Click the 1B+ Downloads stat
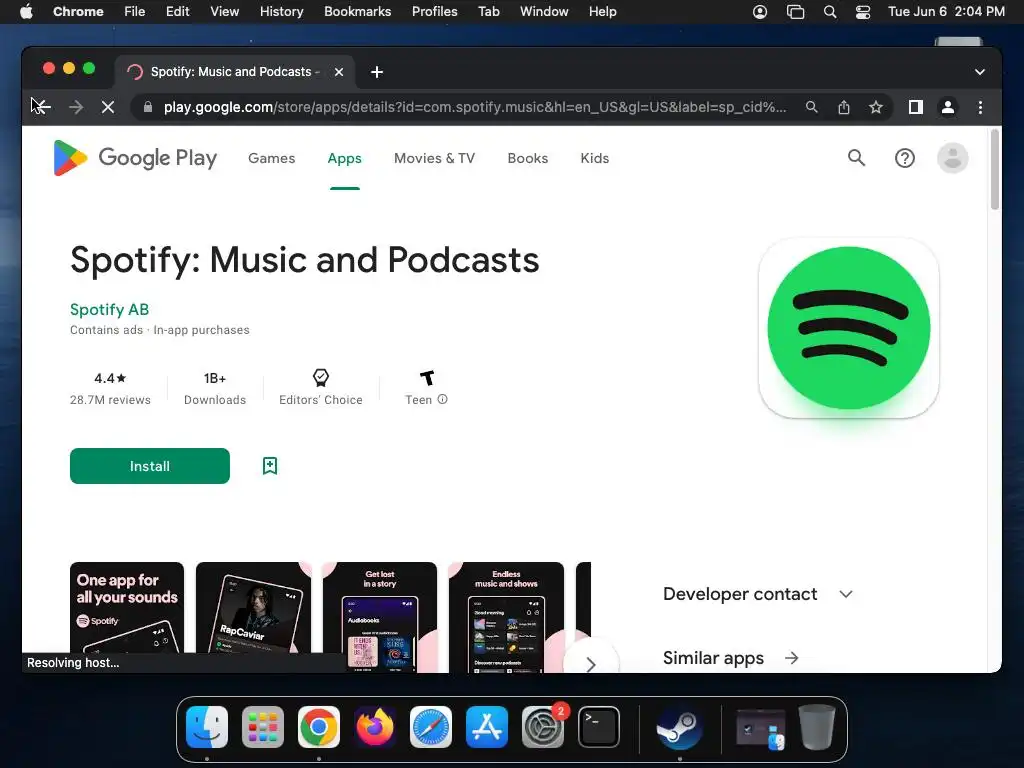 (x=215, y=389)
